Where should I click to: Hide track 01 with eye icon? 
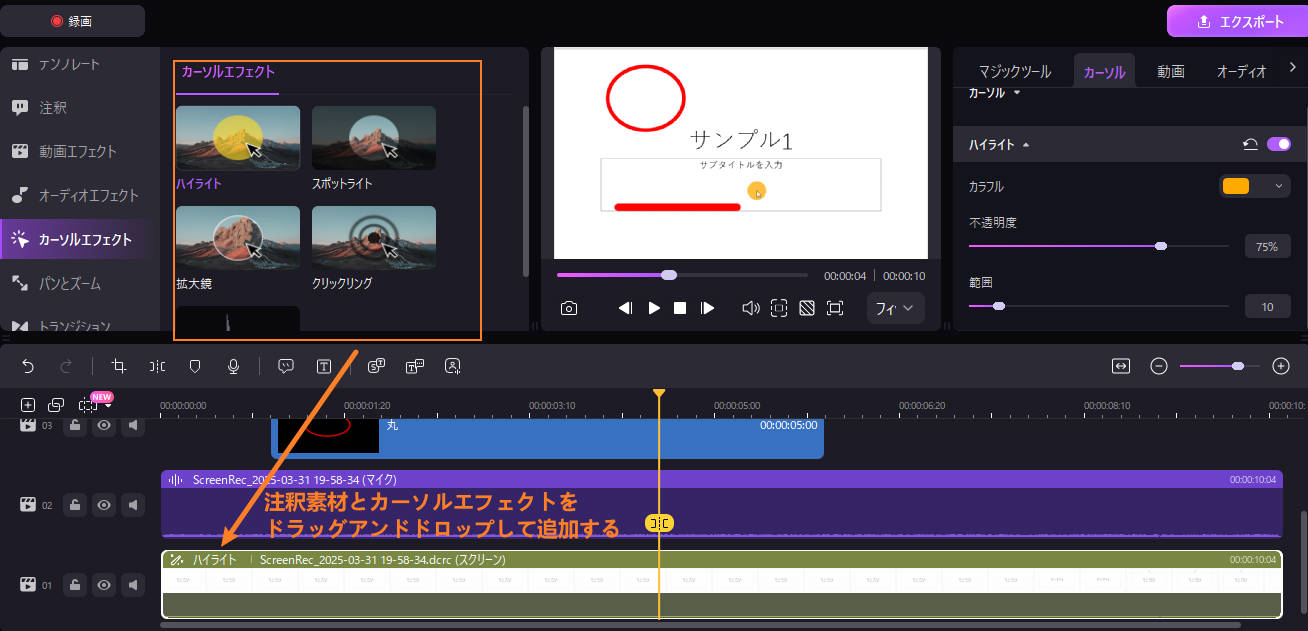[x=104, y=585]
